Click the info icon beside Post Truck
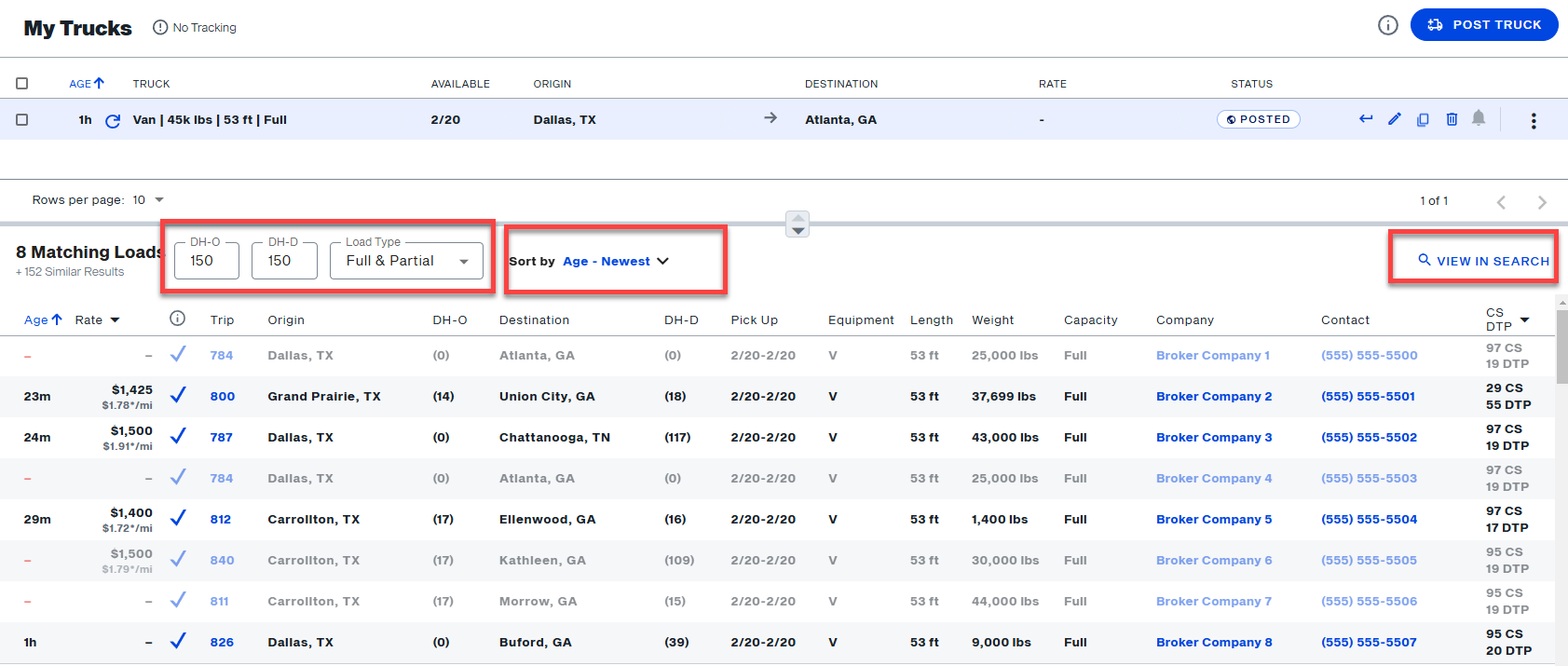Viewport: 1568px width, 666px height. 1387,25
